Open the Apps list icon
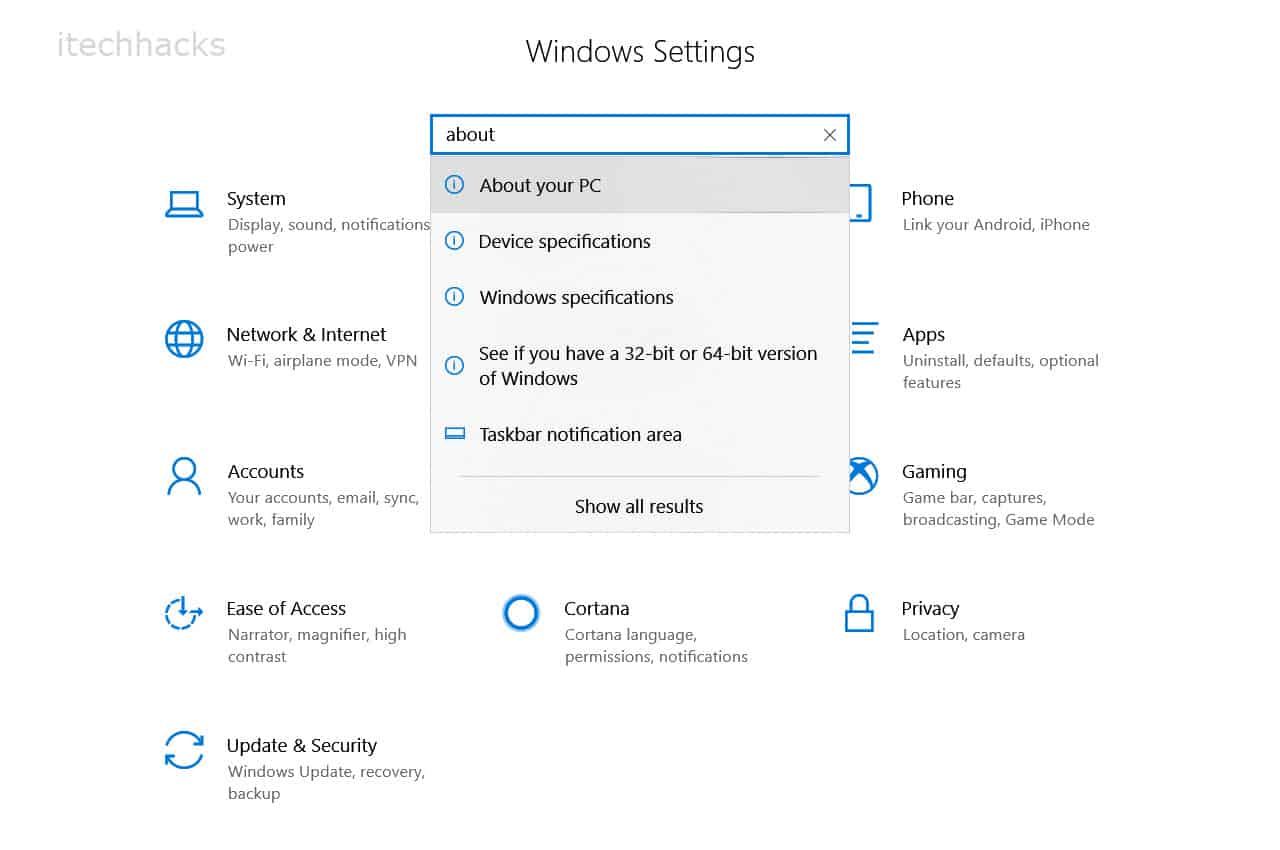Image resolution: width=1280 pixels, height=850 pixels. (864, 339)
